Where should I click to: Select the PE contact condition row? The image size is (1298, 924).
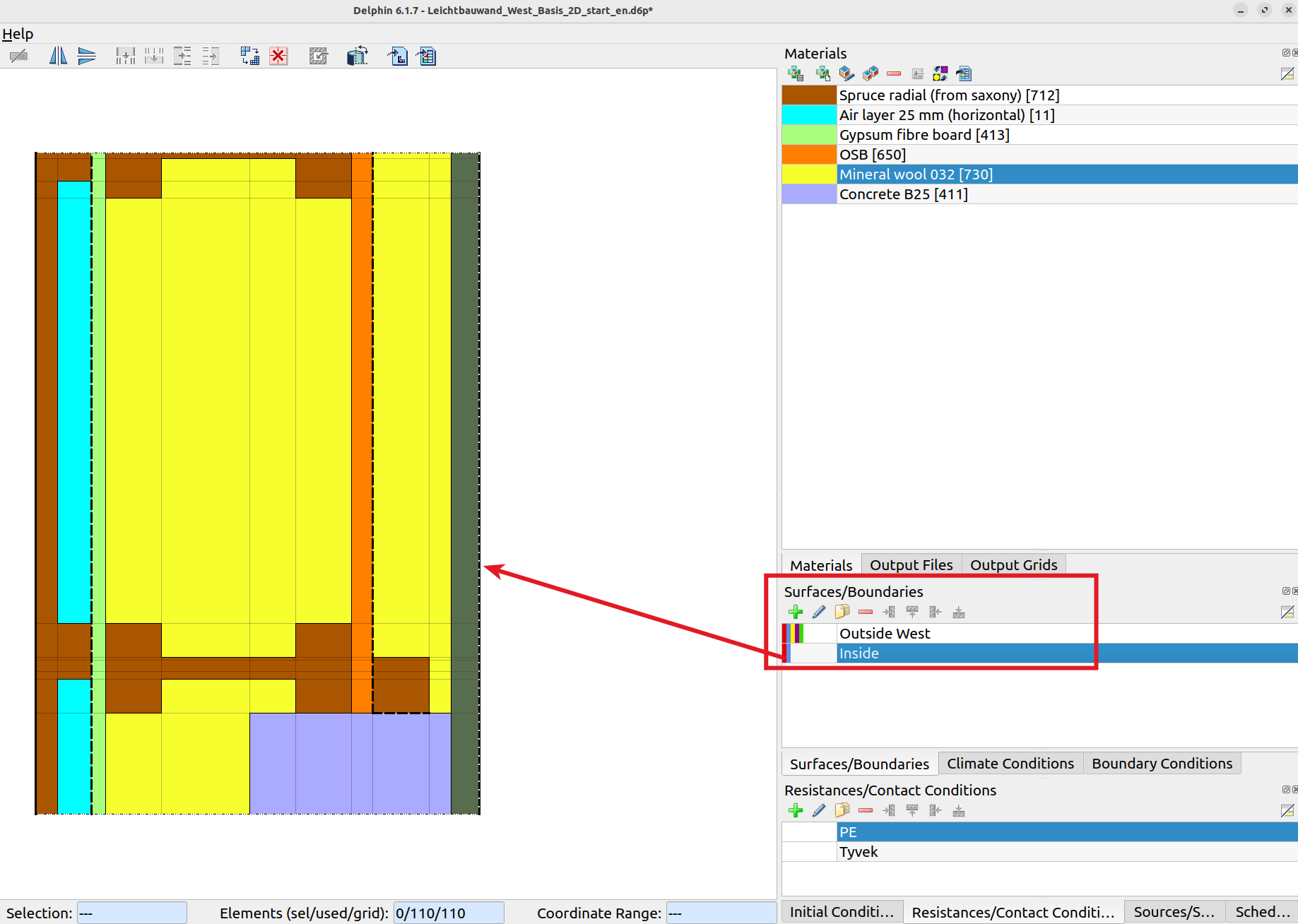(x=1040, y=832)
